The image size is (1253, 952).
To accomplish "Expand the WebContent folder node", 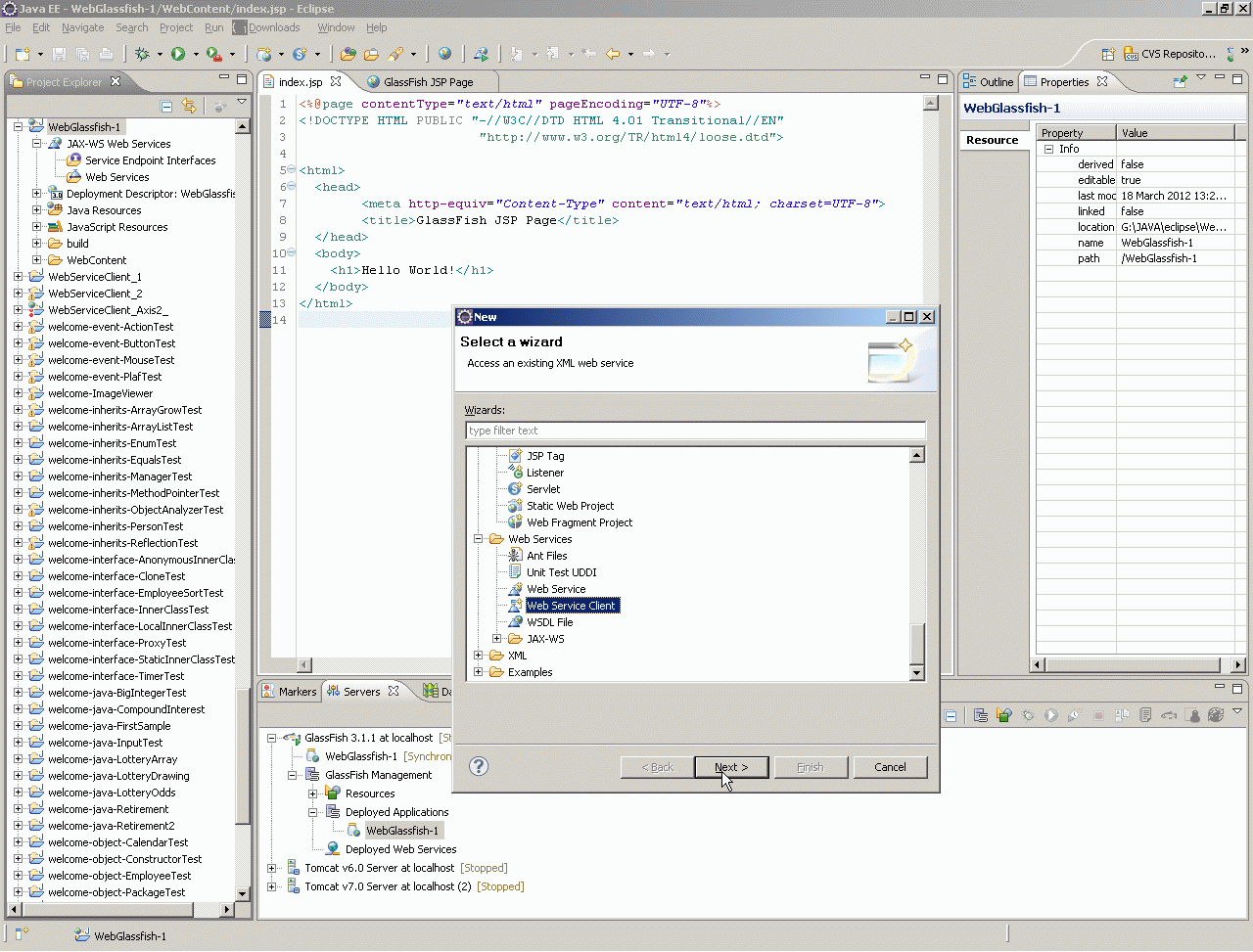I will point(37,260).
